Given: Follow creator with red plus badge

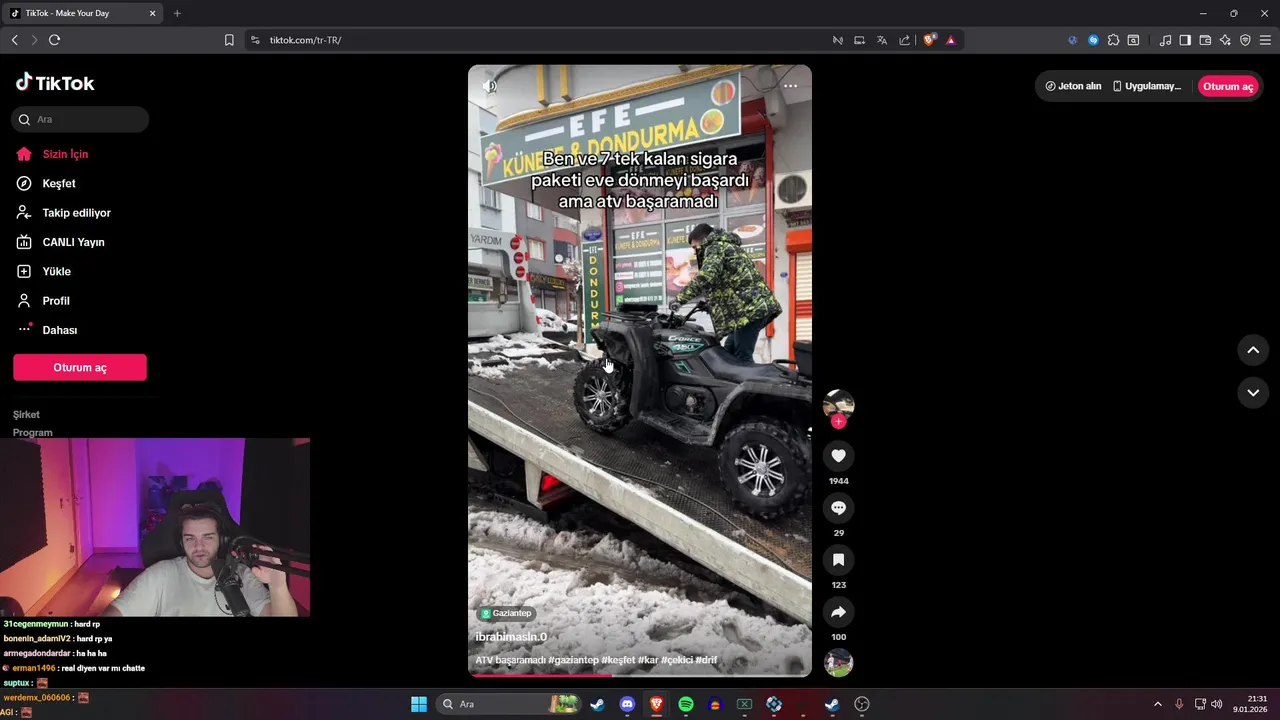Looking at the screenshot, I should coord(838,422).
